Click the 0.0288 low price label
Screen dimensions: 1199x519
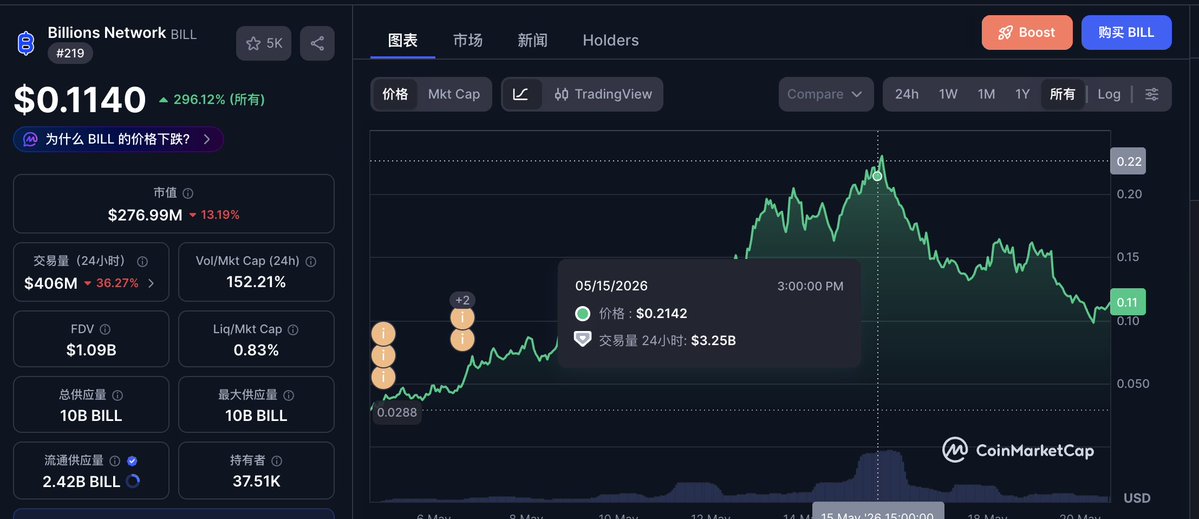point(396,412)
